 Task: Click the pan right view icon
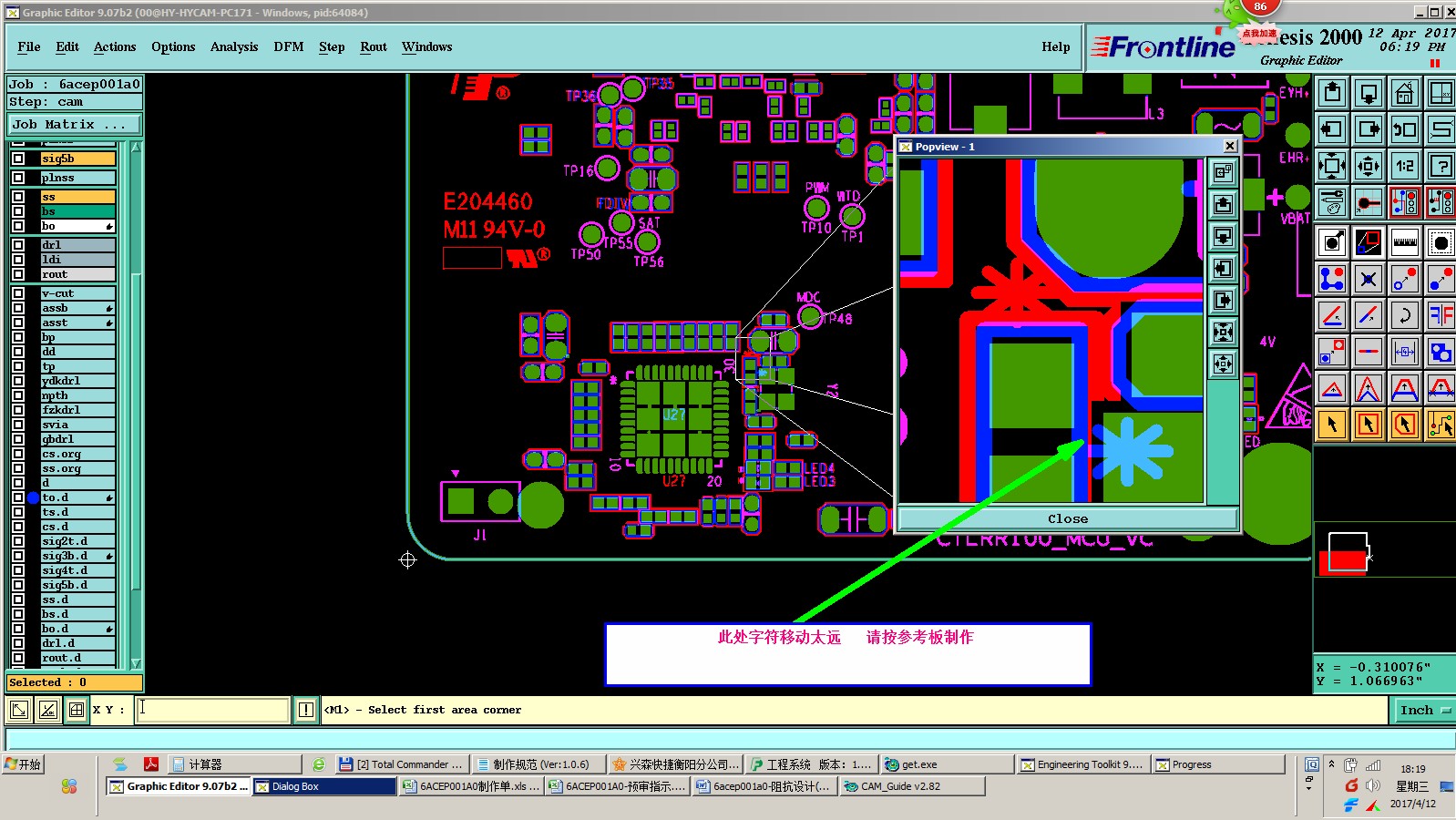[1369, 129]
